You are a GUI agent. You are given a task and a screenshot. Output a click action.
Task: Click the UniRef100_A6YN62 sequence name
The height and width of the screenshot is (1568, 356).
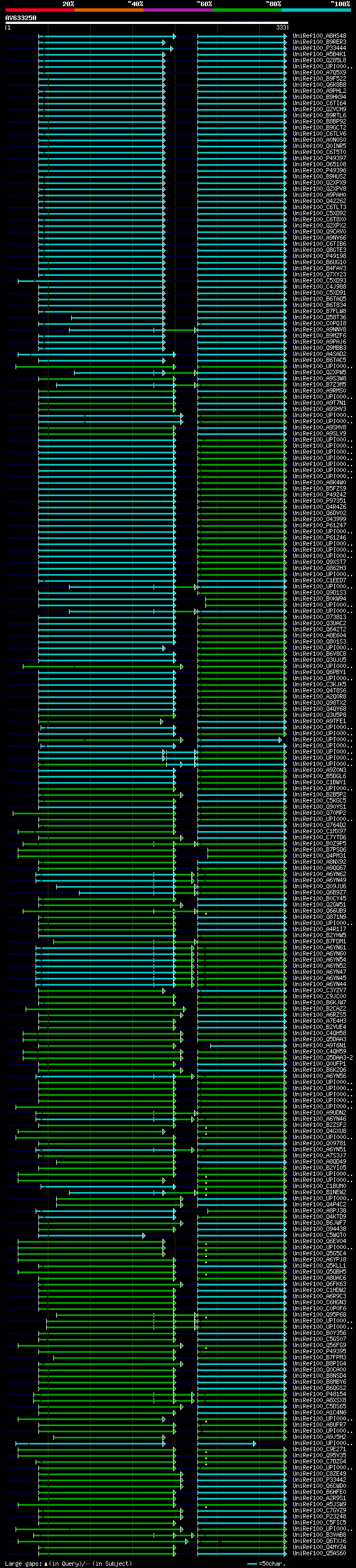tap(319, 874)
